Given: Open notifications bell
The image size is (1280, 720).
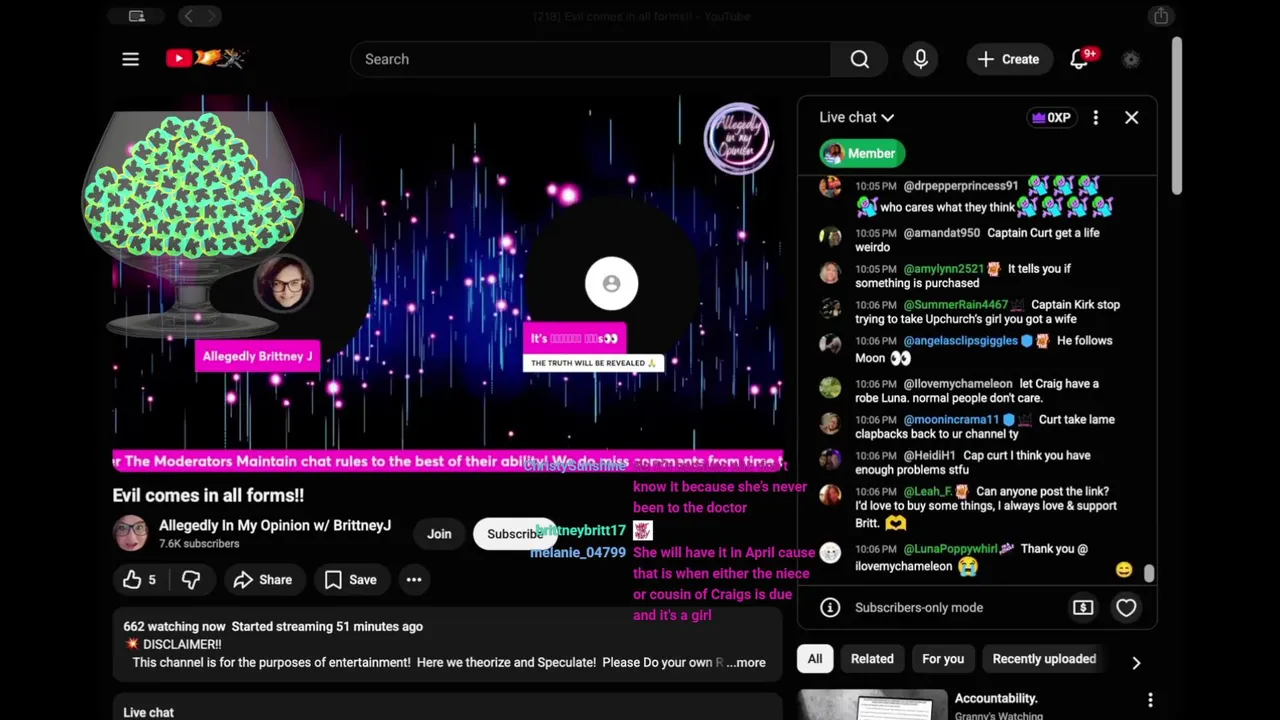Looking at the screenshot, I should (1079, 59).
